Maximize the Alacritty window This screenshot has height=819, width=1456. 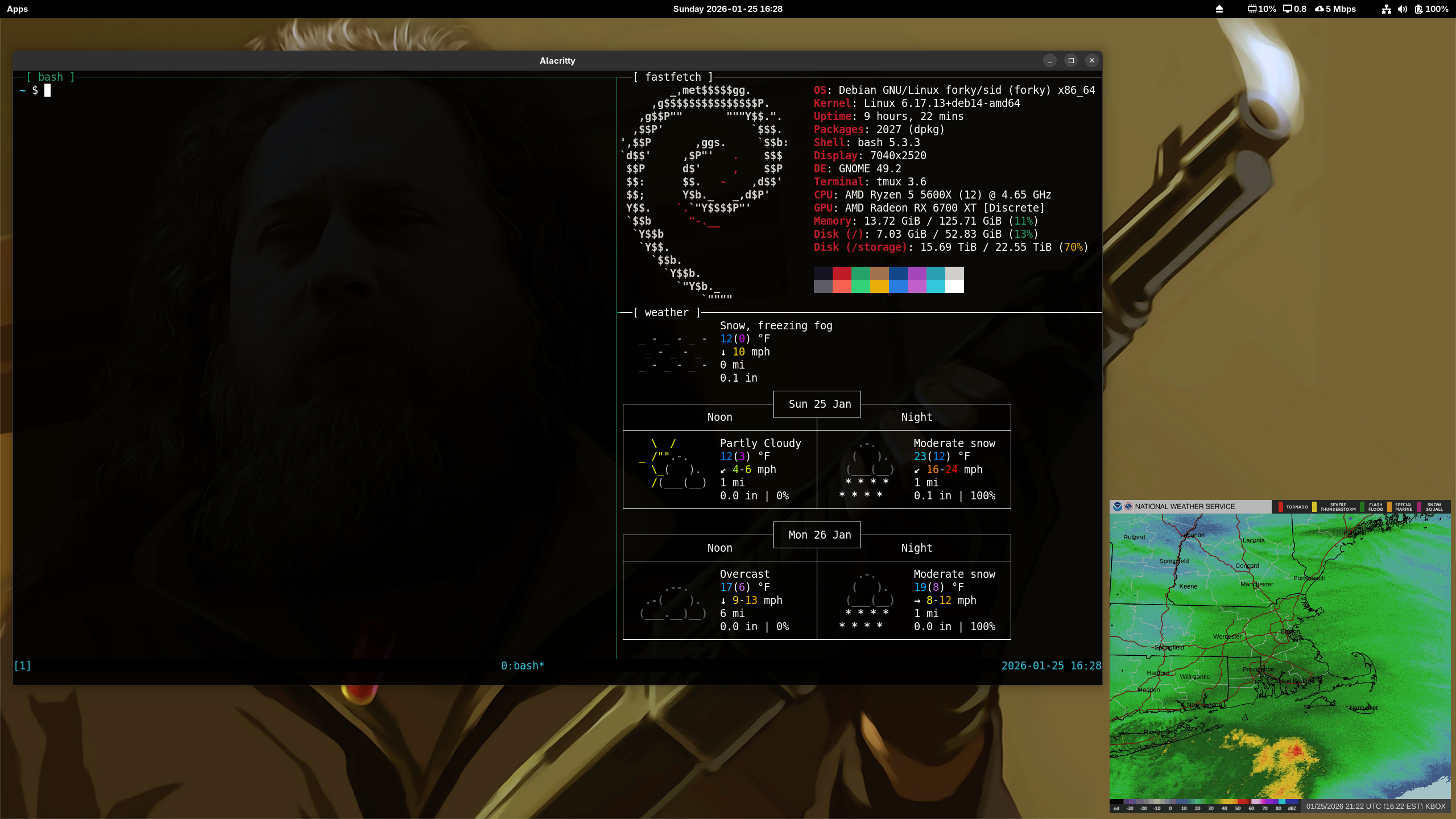[1070, 60]
